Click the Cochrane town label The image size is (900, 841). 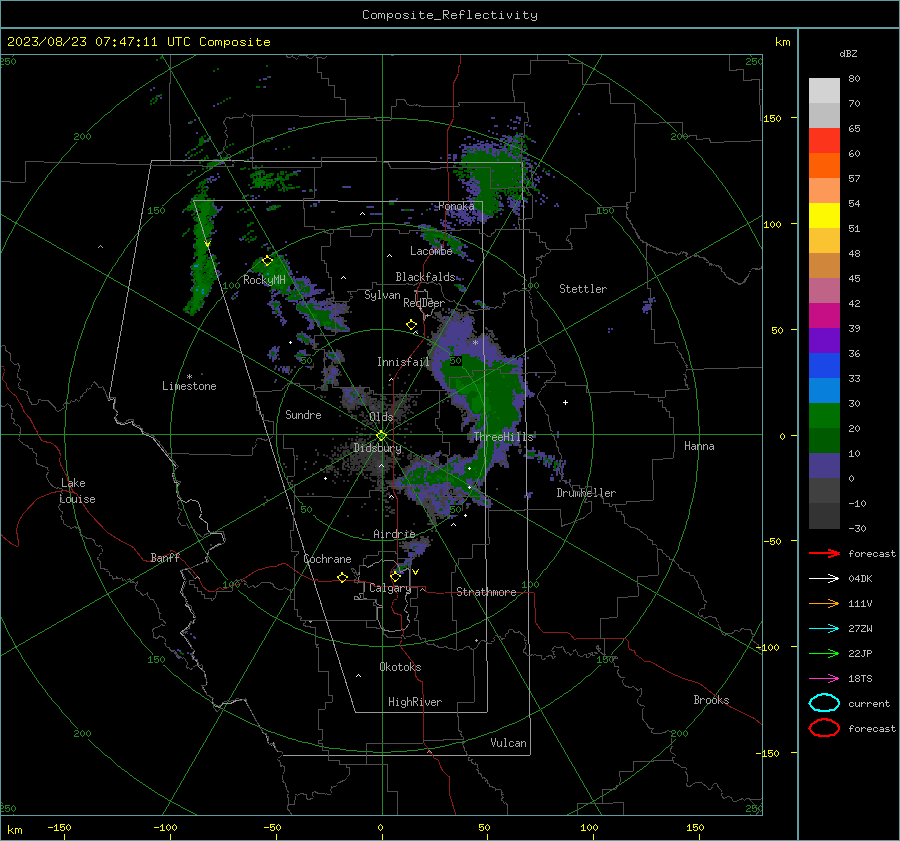tap(327, 559)
